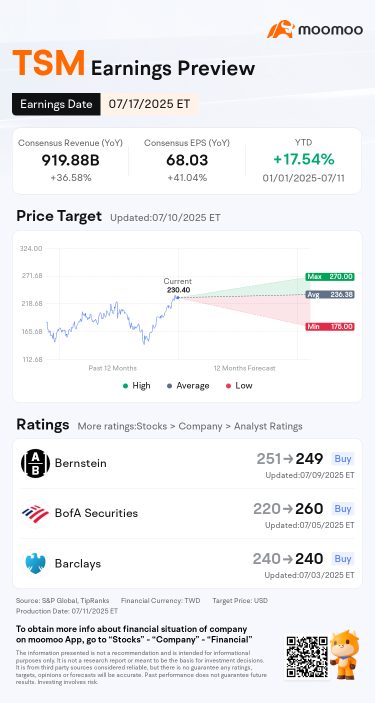
Task: Click the Max 270.00 target label
Action: click(x=330, y=277)
